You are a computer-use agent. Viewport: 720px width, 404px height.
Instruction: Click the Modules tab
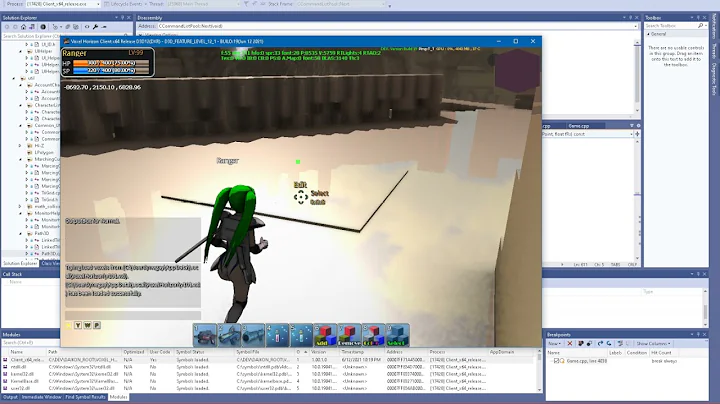point(118,397)
